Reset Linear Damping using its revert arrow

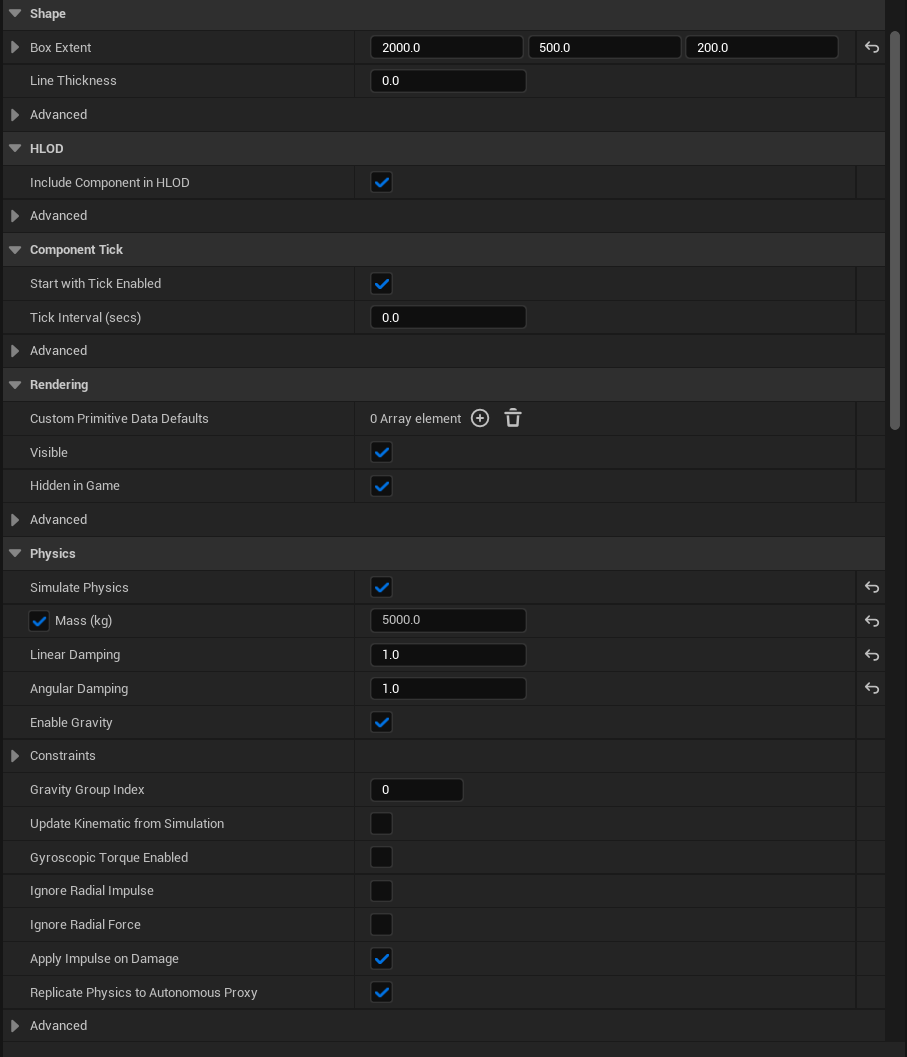(871, 654)
